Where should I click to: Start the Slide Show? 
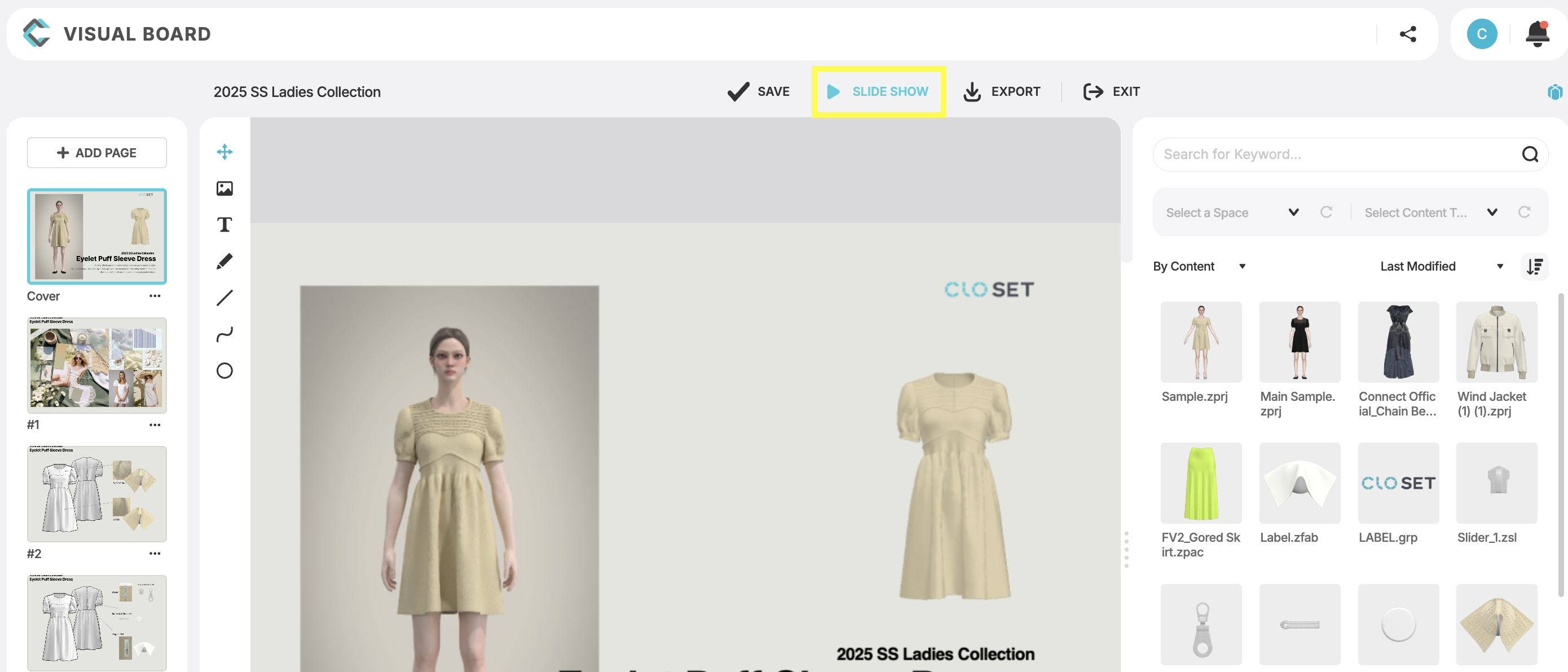(x=878, y=92)
